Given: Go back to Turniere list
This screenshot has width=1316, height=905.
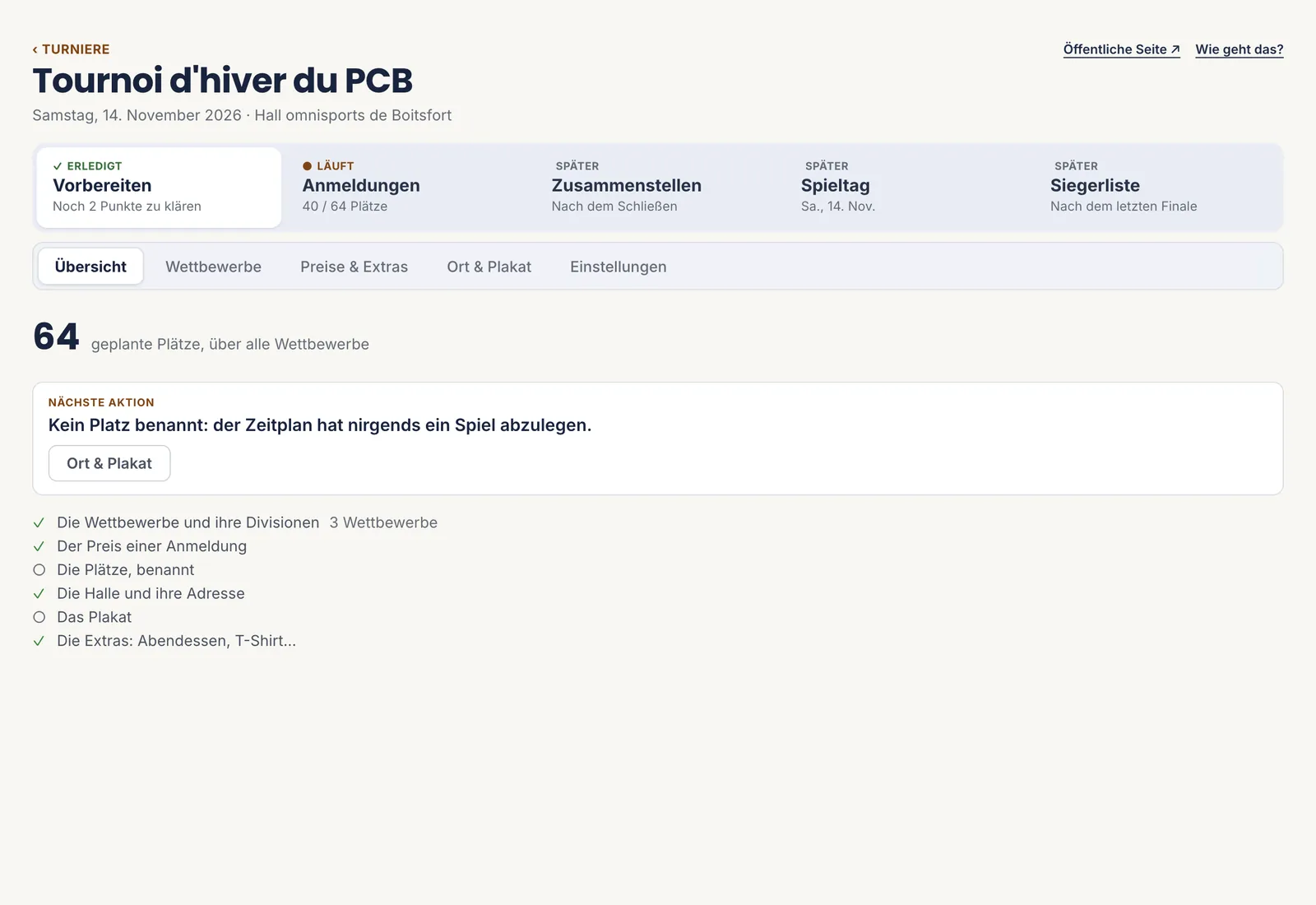Looking at the screenshot, I should [71, 49].
